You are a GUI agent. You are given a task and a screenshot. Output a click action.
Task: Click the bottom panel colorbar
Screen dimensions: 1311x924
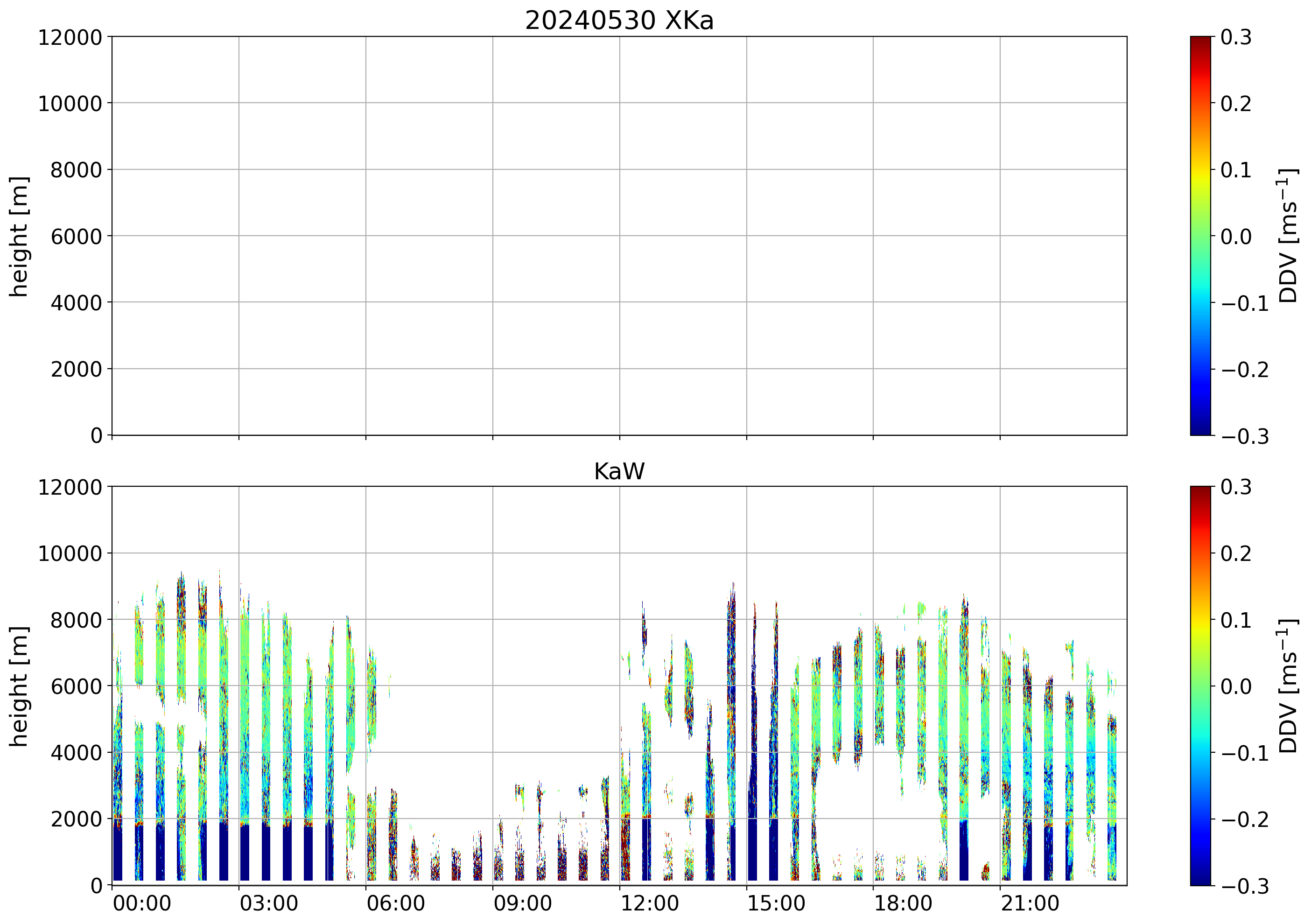(1200, 686)
